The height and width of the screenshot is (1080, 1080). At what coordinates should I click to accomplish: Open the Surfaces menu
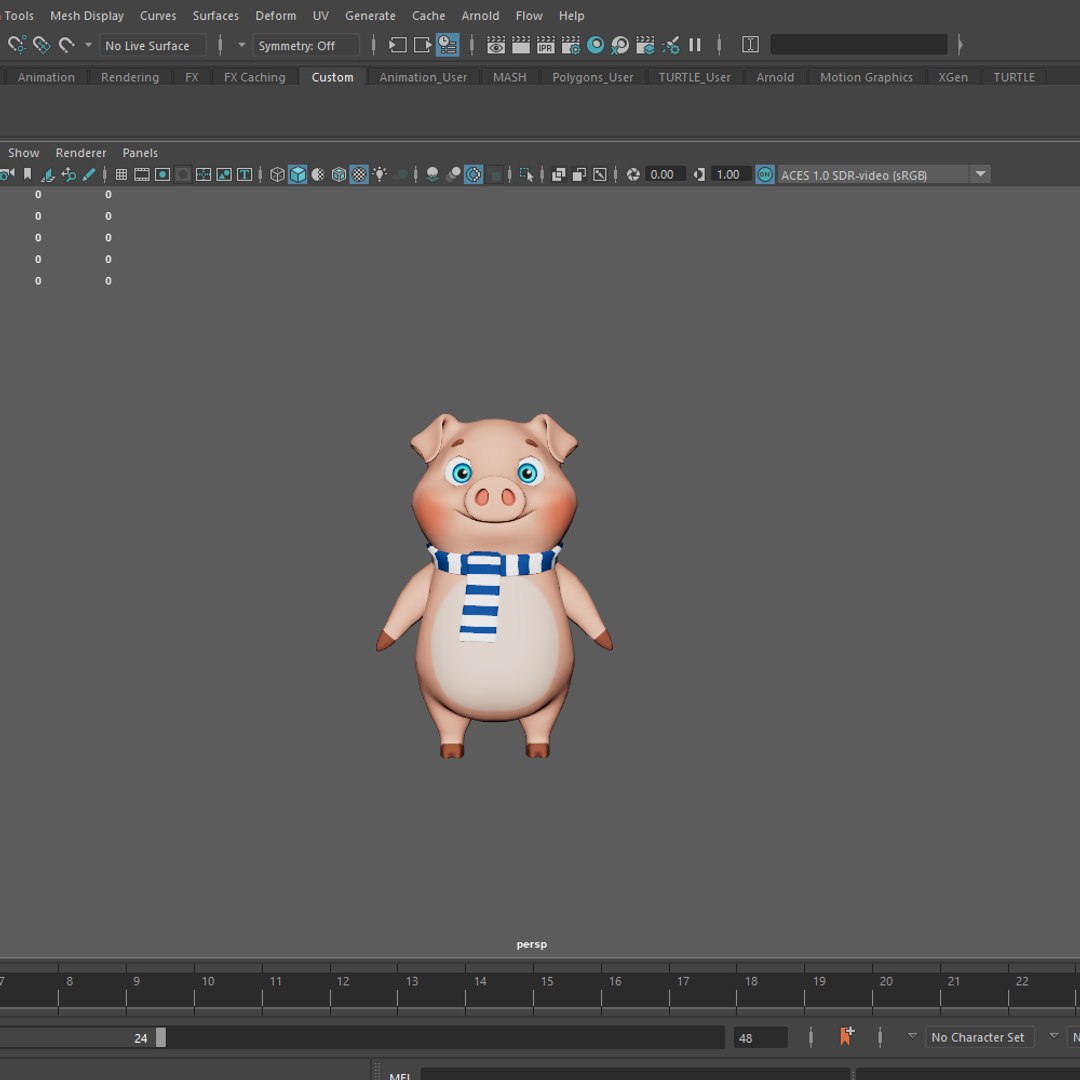[x=216, y=15]
